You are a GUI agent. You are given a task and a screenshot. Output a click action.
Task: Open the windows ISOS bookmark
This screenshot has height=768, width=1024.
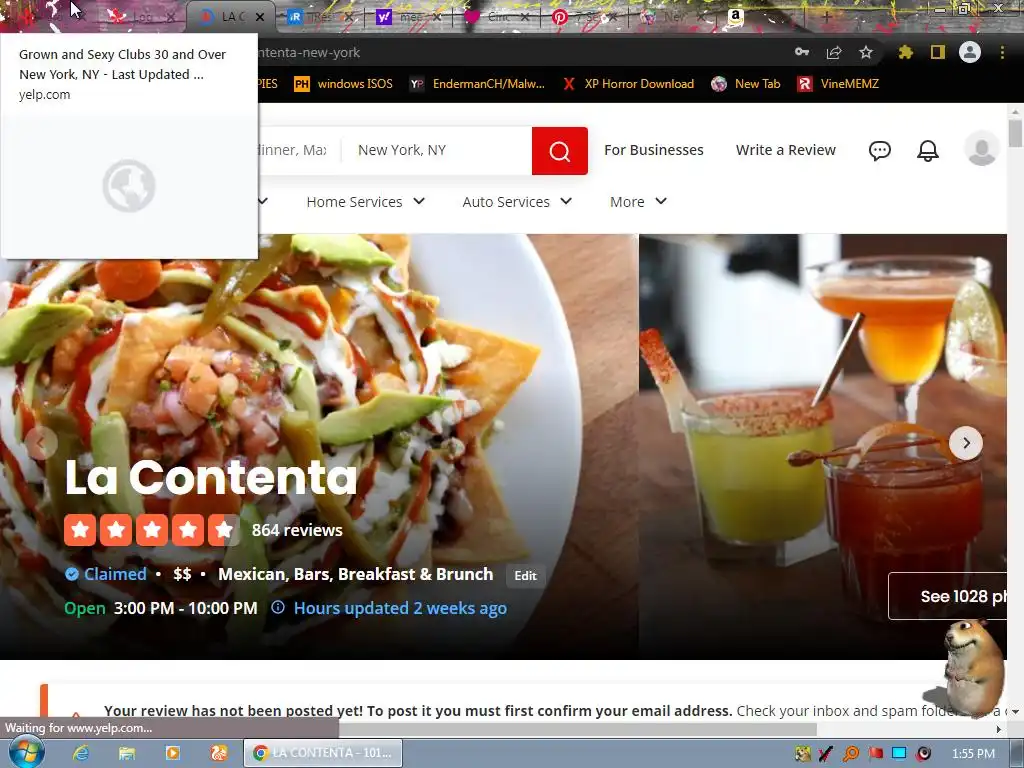[344, 84]
